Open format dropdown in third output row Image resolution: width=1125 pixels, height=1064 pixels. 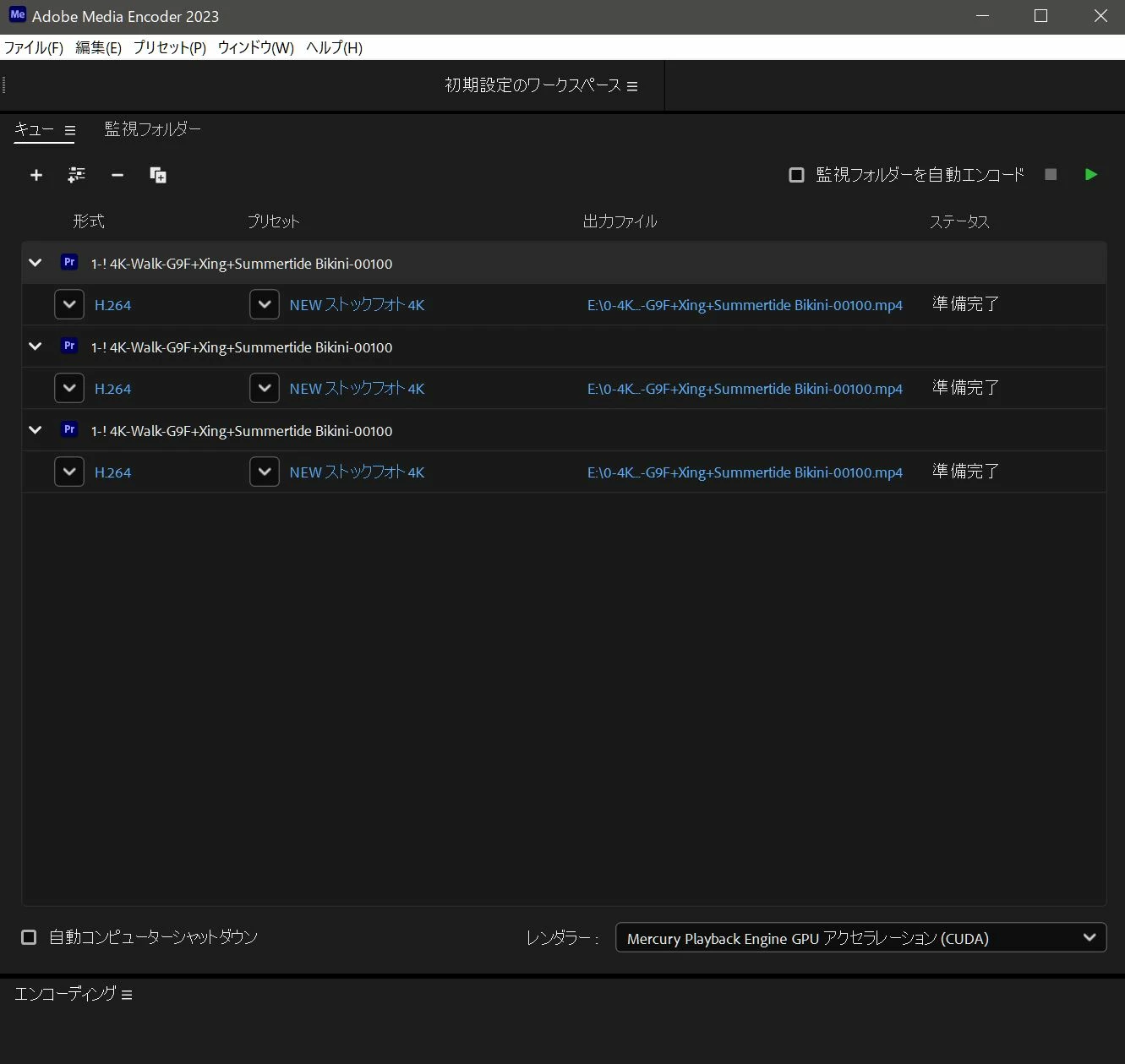coord(69,472)
